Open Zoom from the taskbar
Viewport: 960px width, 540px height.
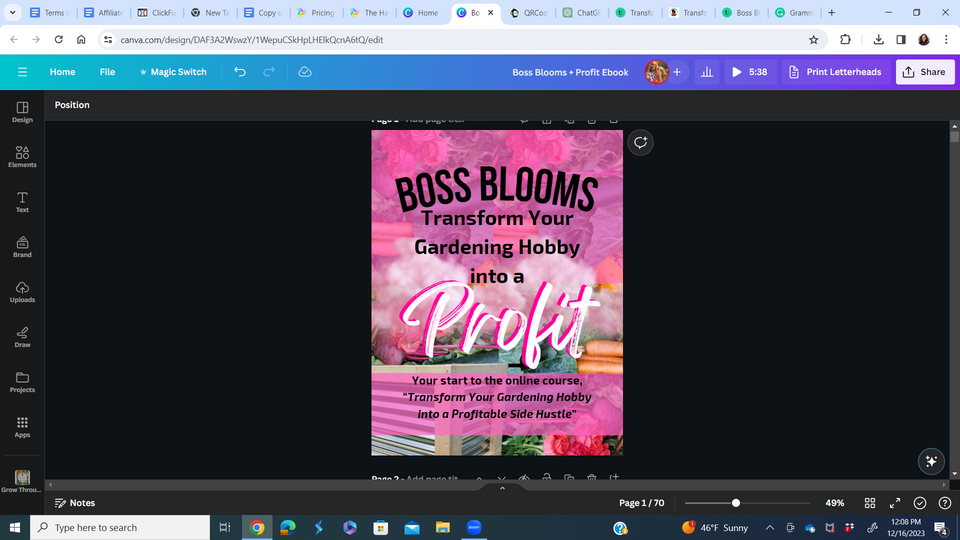coord(473,528)
